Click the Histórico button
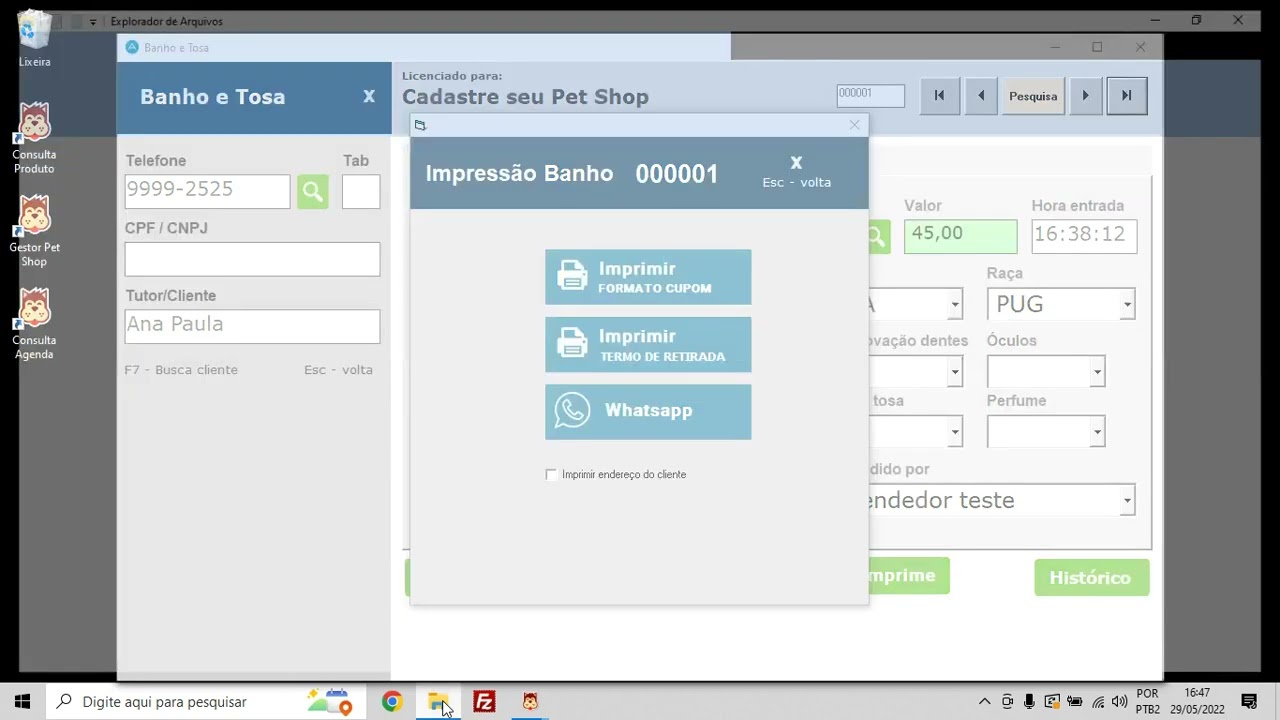The height and width of the screenshot is (720, 1280). click(x=1091, y=577)
